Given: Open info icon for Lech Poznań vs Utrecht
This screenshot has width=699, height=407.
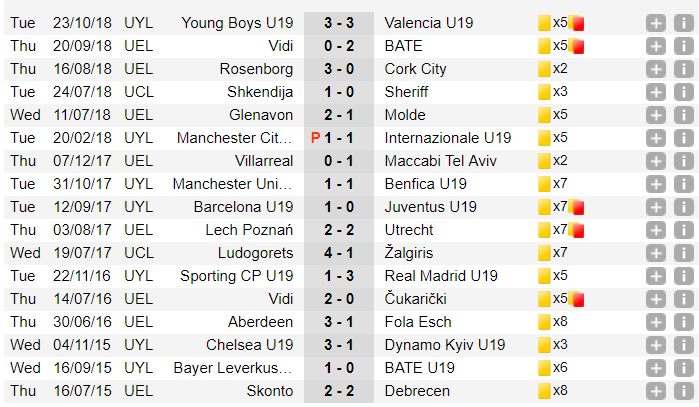Looking at the screenshot, I should 682,230.
